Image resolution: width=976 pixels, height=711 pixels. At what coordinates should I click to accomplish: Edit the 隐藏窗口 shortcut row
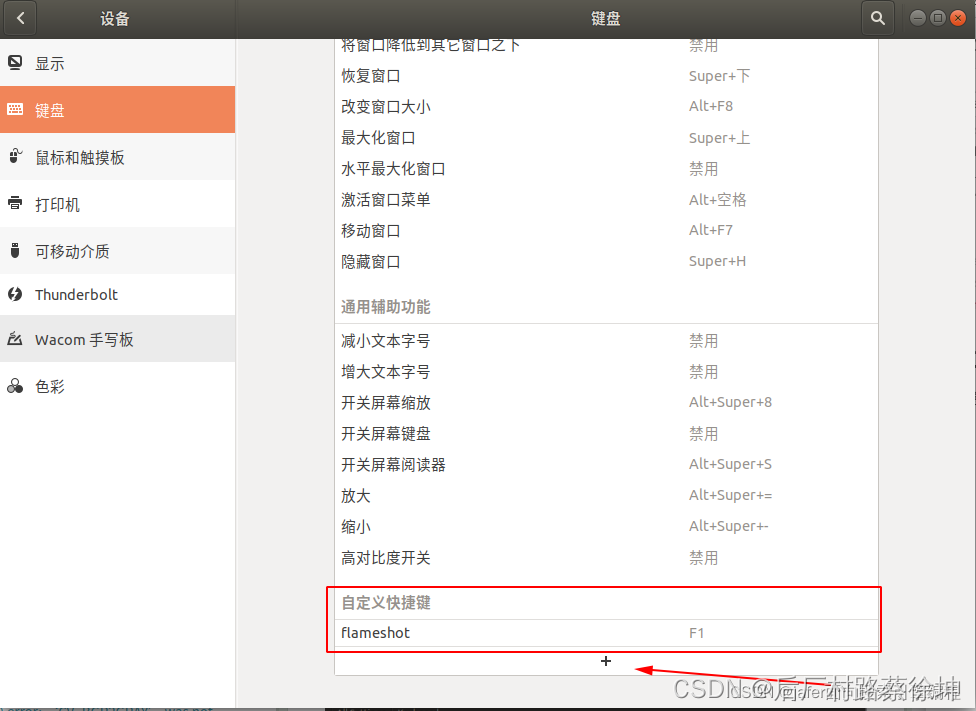pyautogui.click(x=606, y=261)
